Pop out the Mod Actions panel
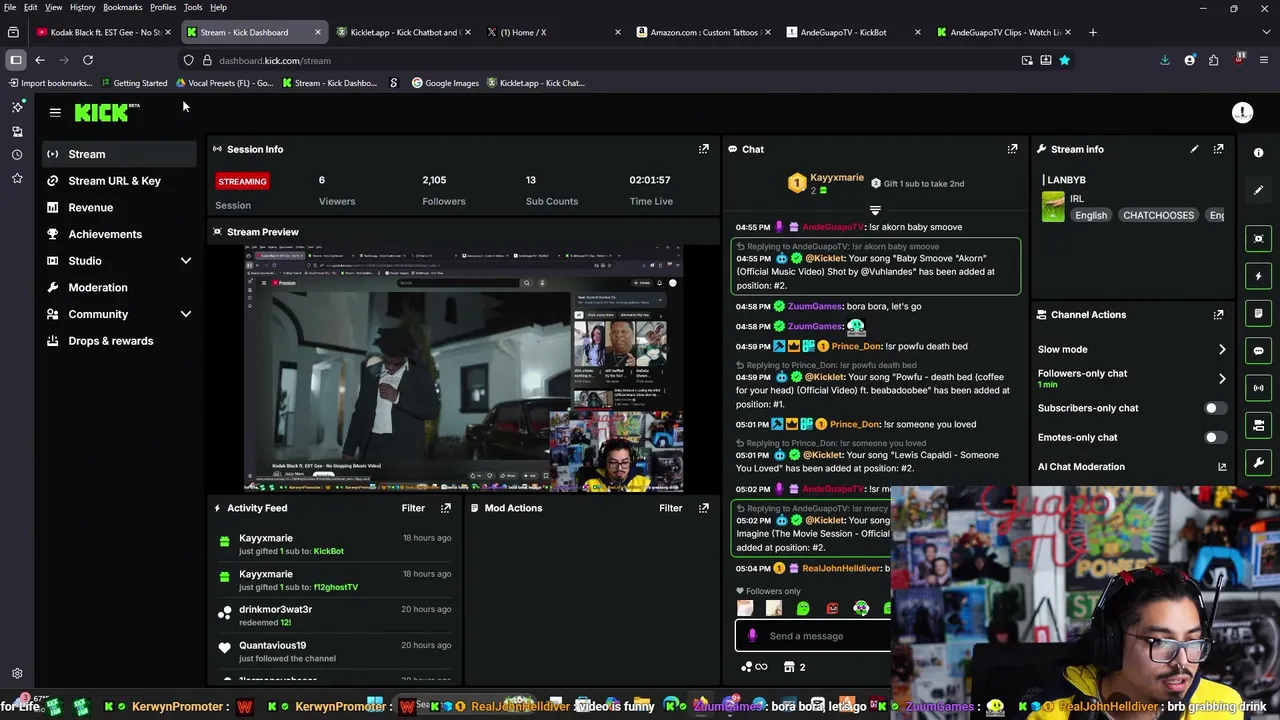Image resolution: width=1280 pixels, height=720 pixels. tap(704, 508)
